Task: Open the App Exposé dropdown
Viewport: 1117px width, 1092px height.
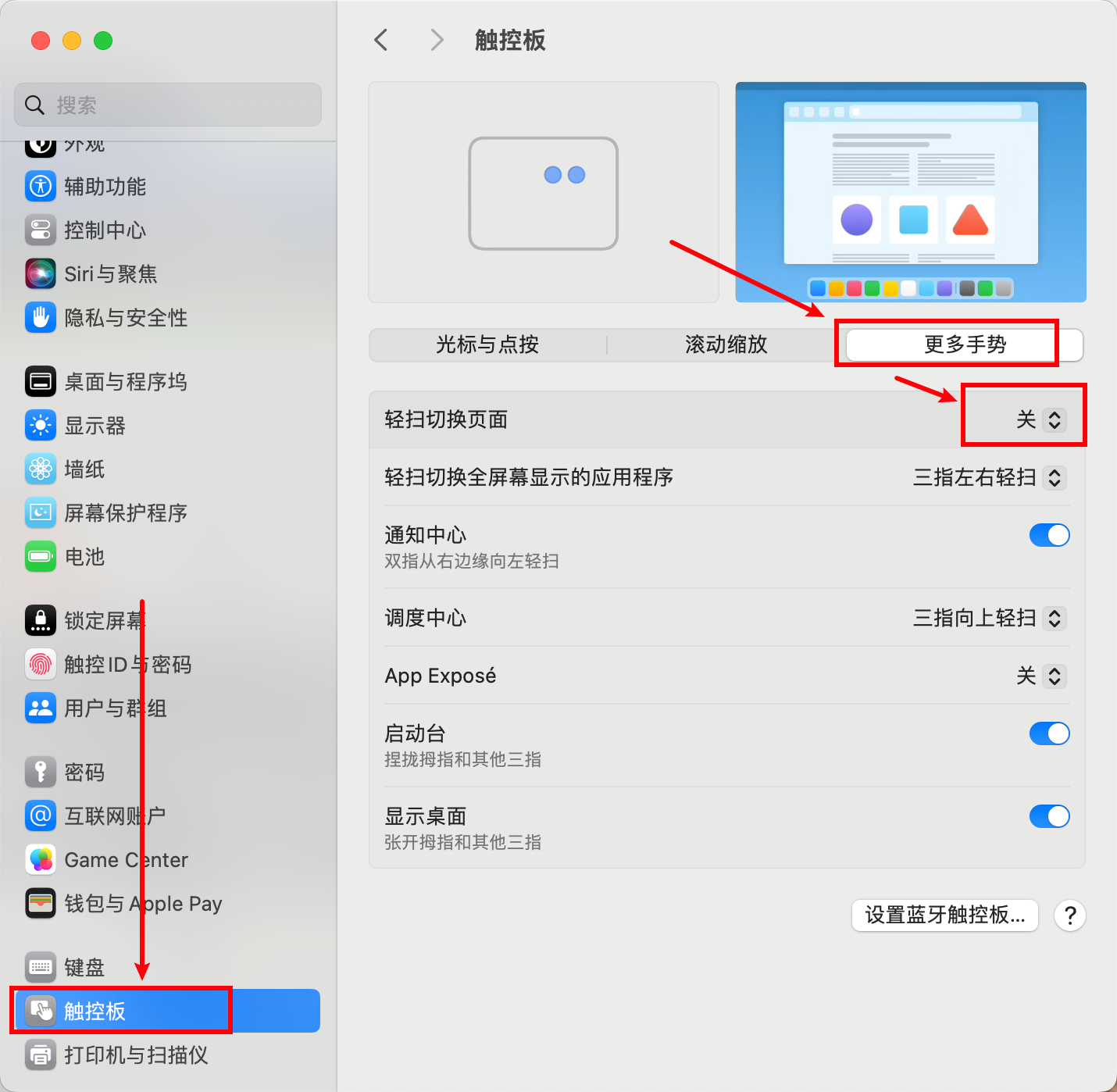Action: point(1040,676)
